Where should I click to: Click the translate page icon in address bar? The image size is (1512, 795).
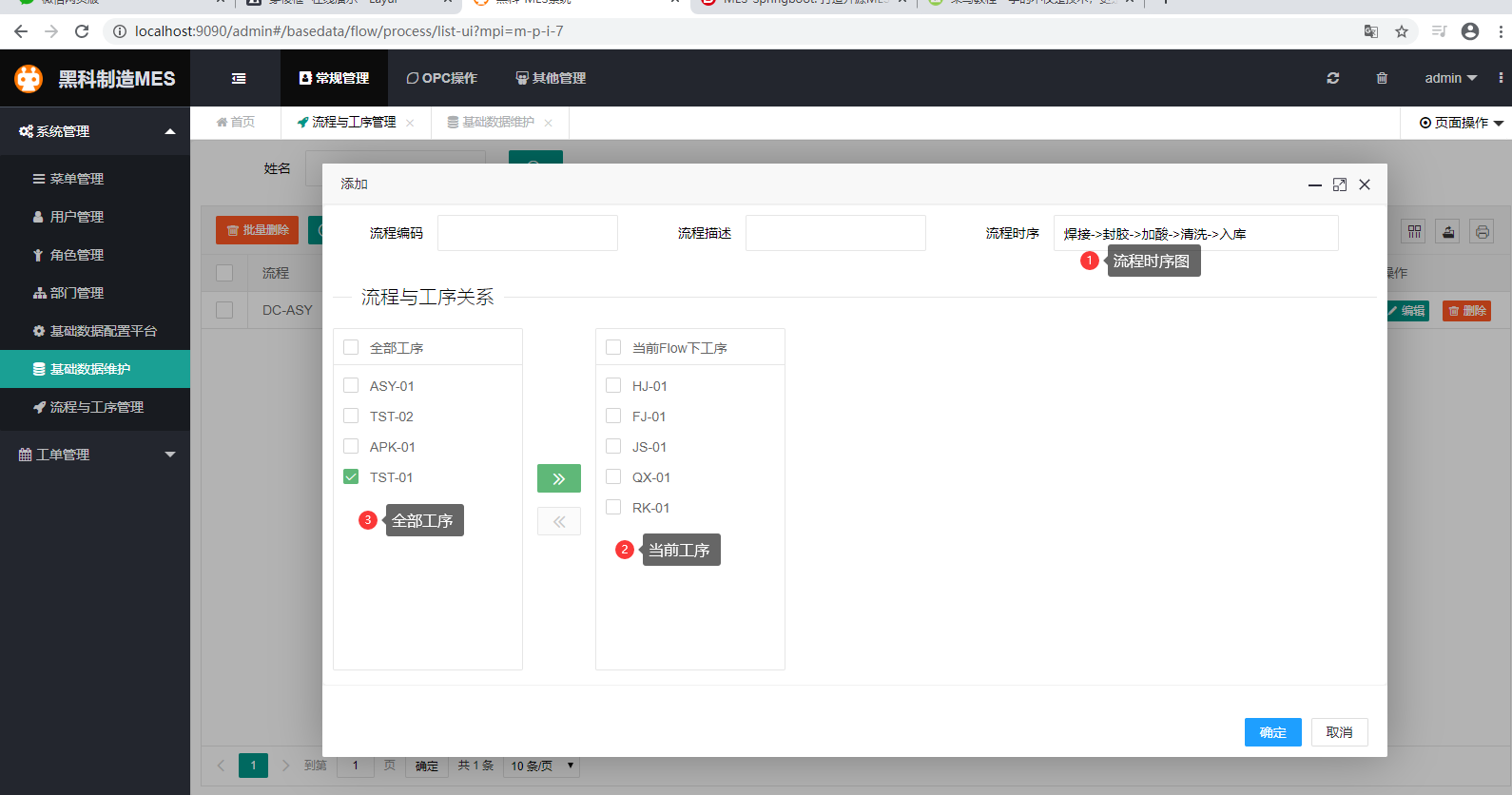1371,31
